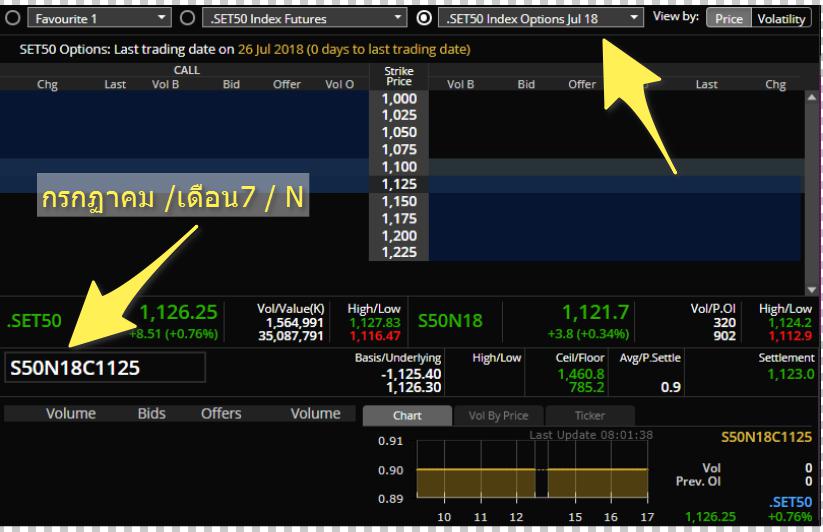Click the S50N18 futures symbol label
Screen dimensions: 823x532
click(450, 321)
